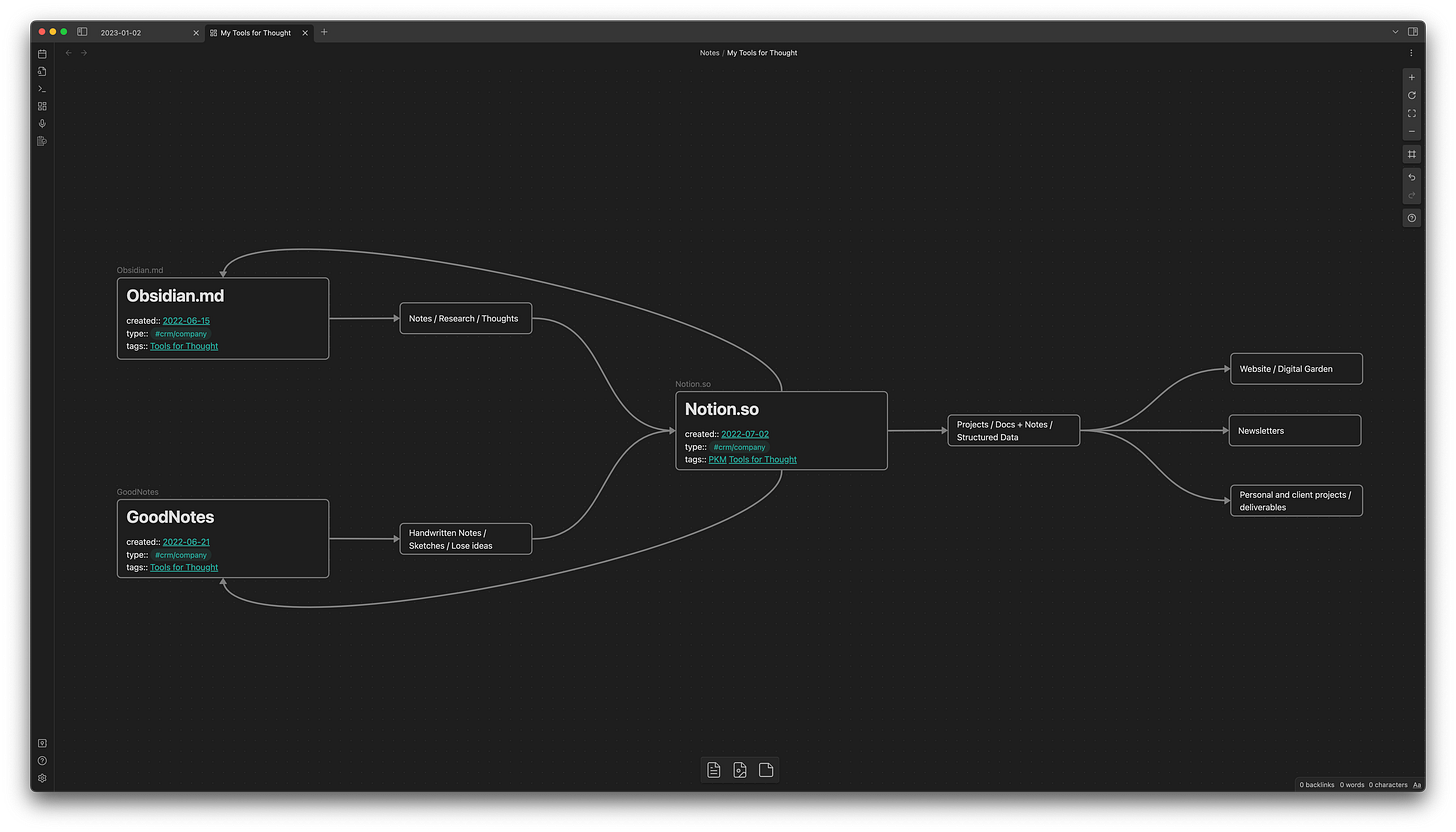Zoom canvas to fit
1456x832 pixels.
(1411, 113)
